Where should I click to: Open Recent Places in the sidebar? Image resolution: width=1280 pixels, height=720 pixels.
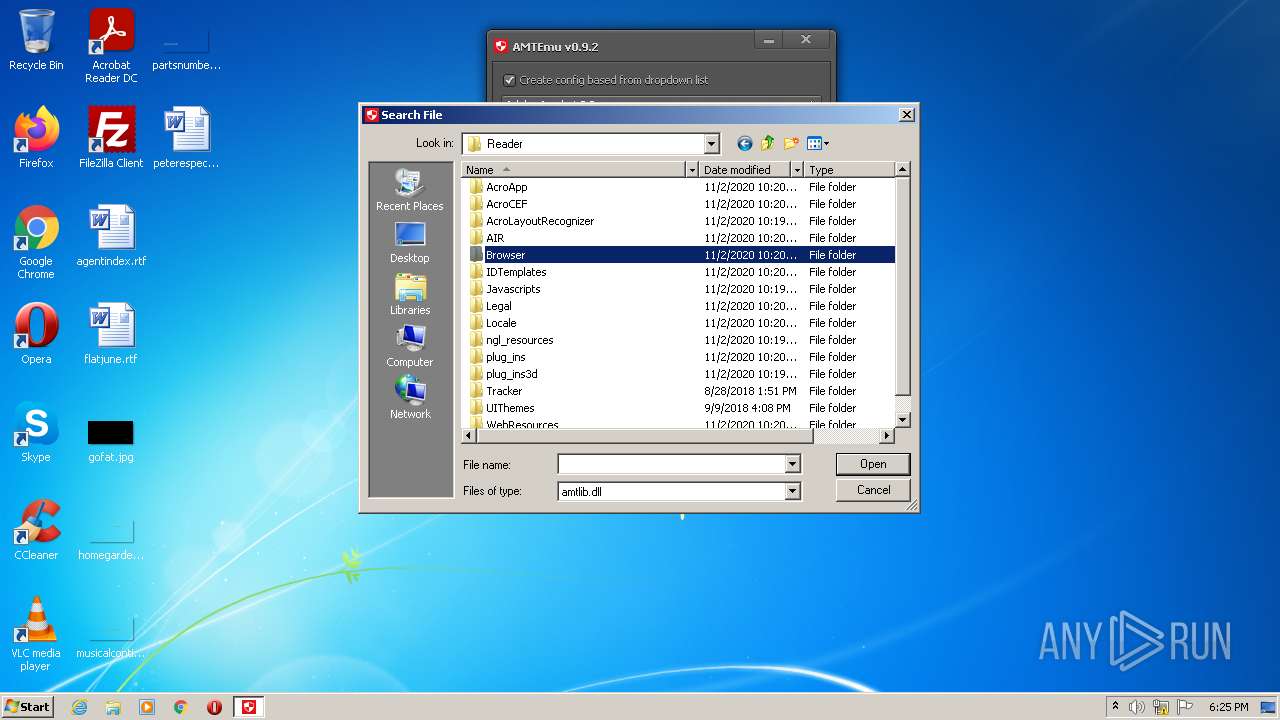click(x=410, y=190)
